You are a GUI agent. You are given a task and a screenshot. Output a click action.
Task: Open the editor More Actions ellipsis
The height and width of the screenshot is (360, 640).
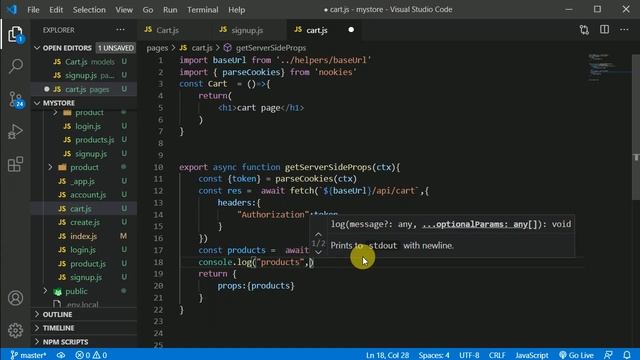pyautogui.click(x=624, y=30)
